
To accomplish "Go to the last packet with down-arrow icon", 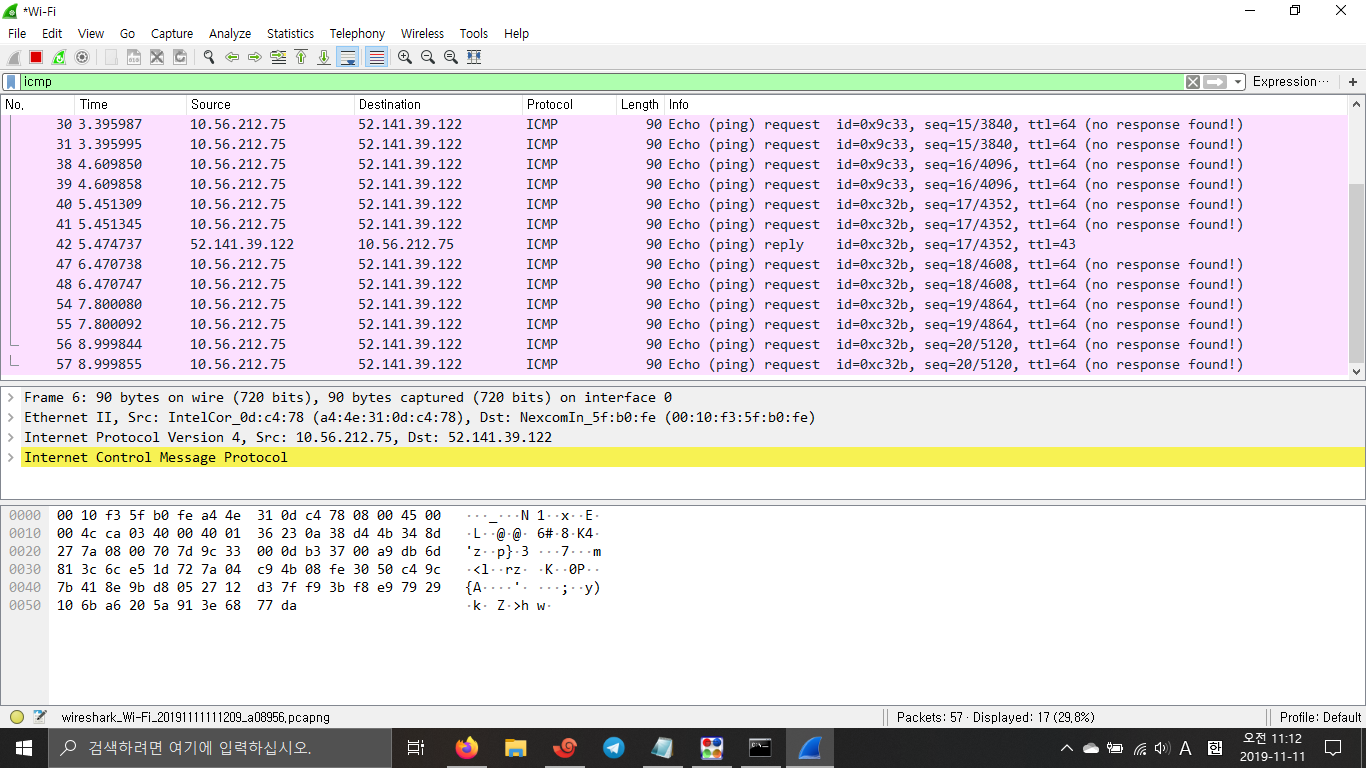I will [324, 57].
